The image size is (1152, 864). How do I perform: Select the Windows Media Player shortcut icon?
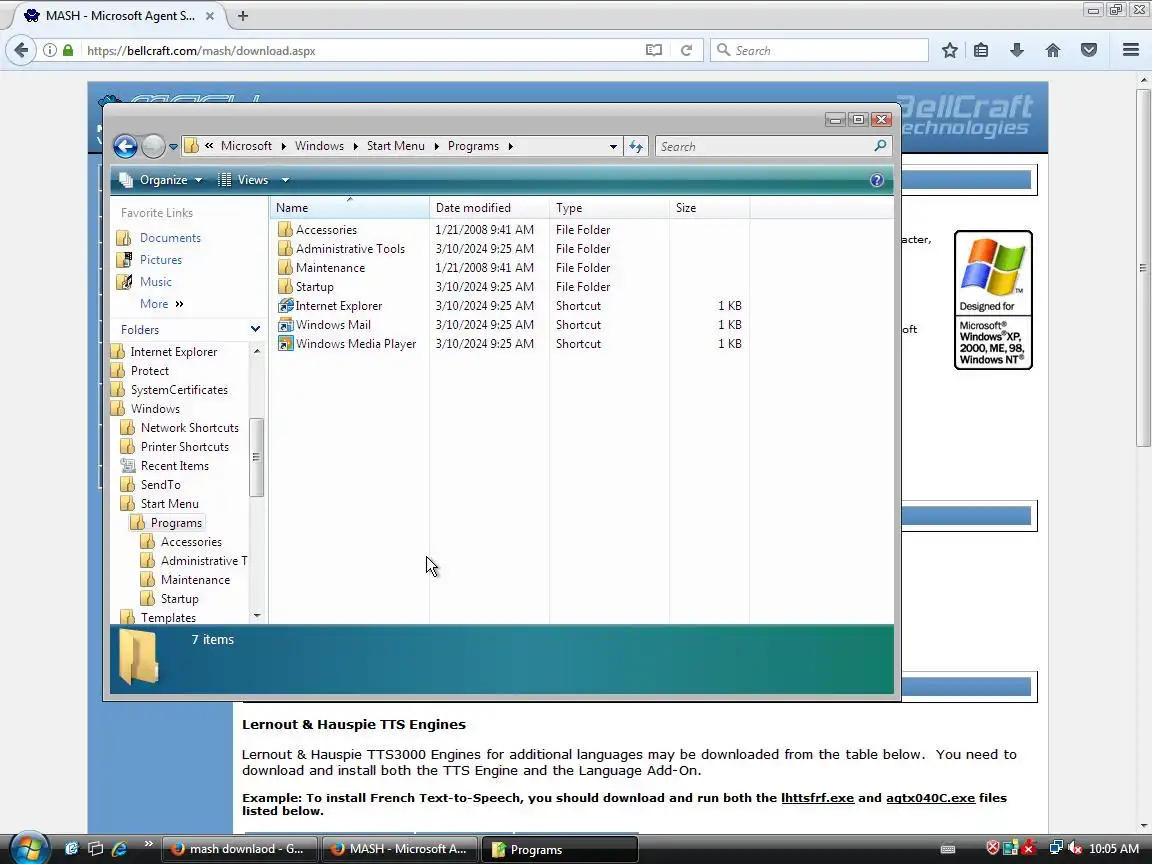tap(285, 344)
